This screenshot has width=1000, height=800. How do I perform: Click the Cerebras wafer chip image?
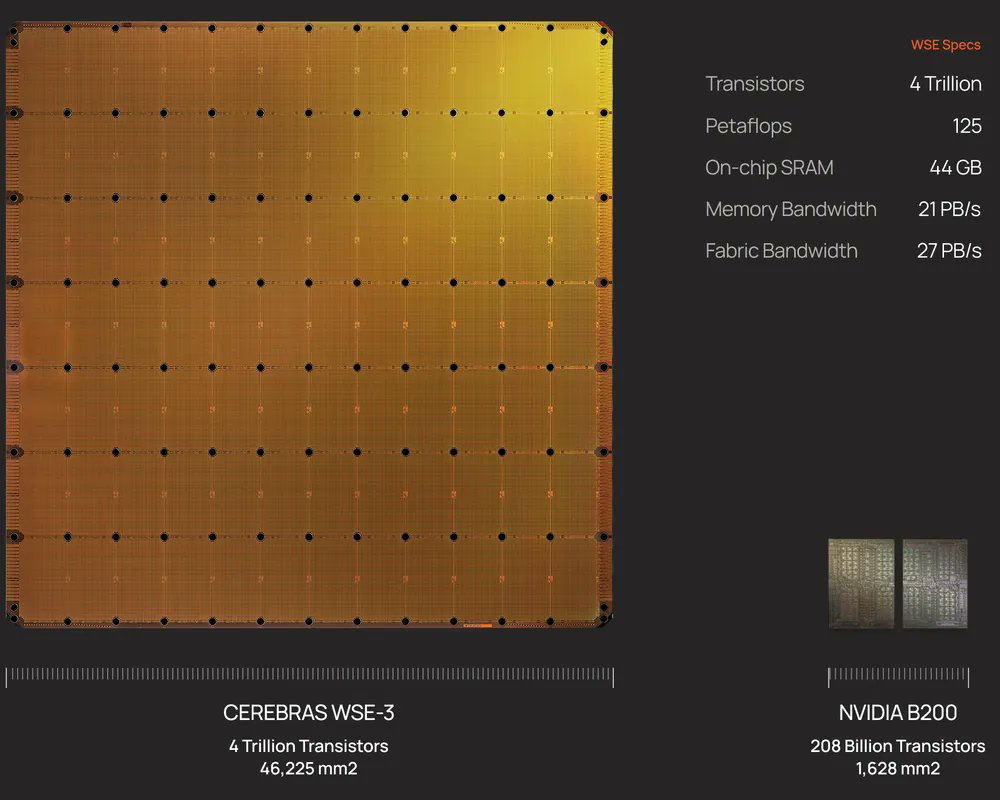(x=309, y=325)
